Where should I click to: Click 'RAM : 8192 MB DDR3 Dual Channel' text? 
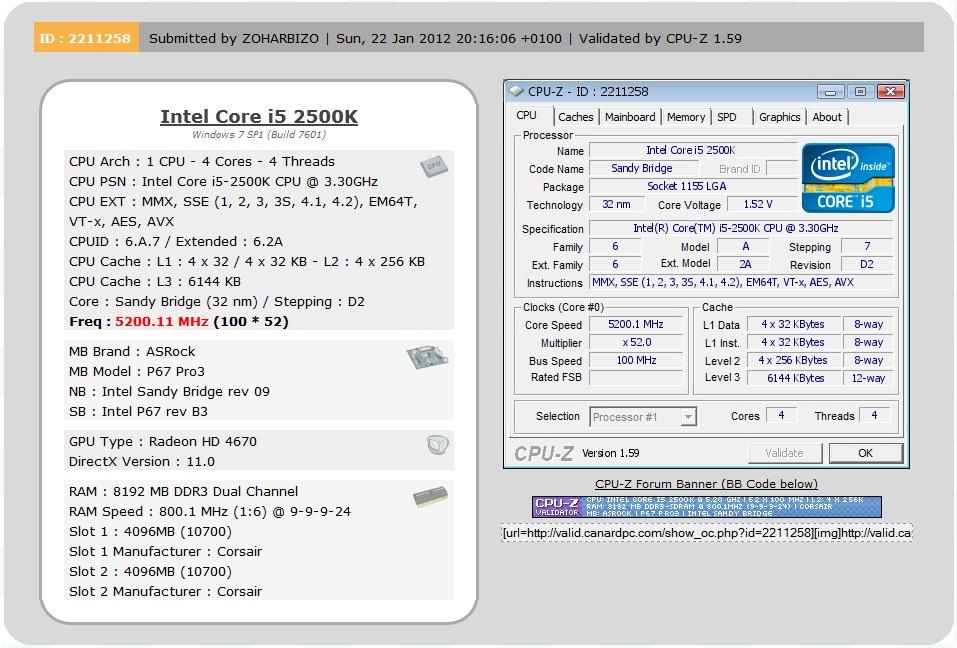183,492
